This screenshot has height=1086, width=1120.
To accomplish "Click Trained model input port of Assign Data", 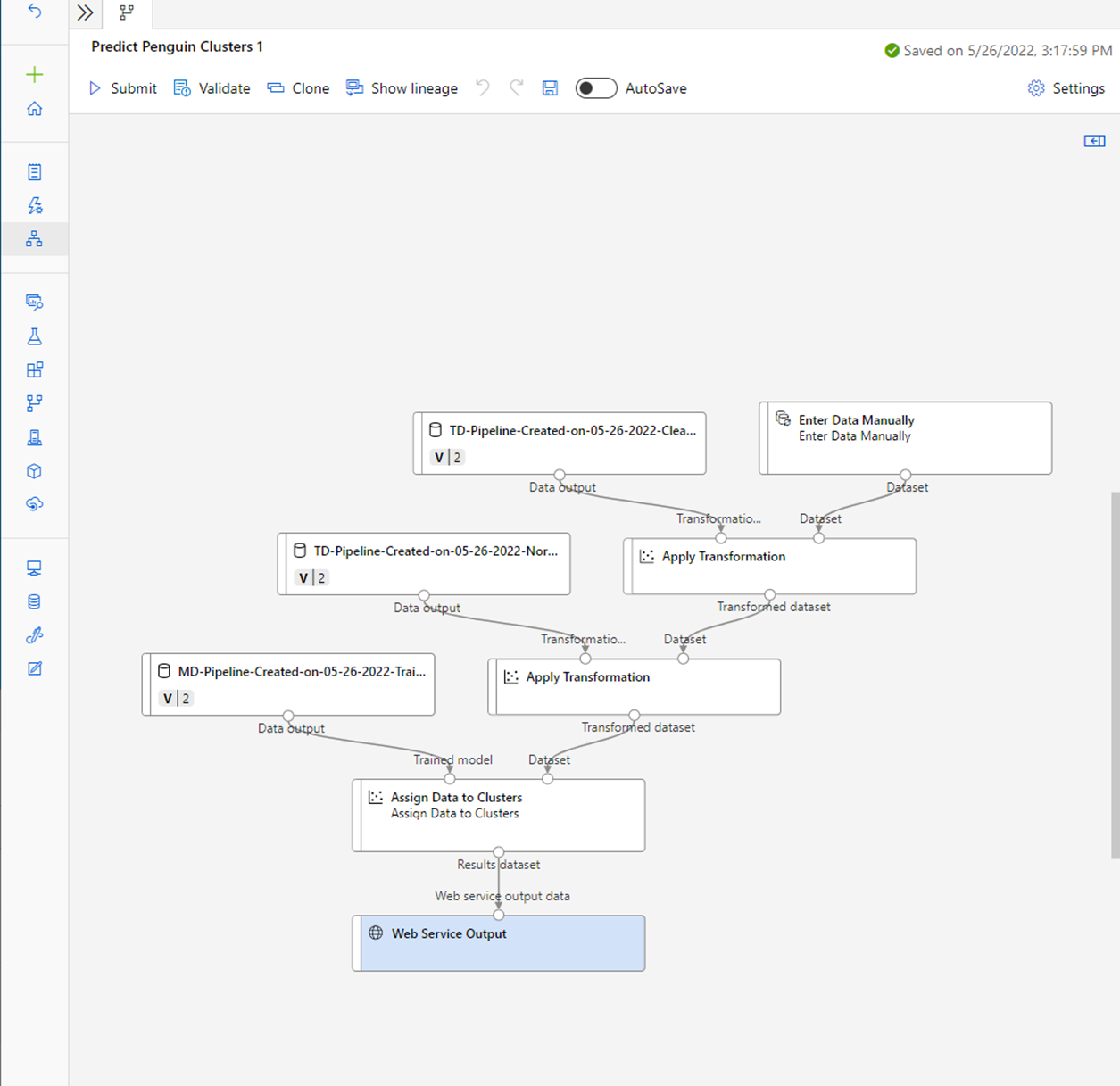I will (x=450, y=779).
